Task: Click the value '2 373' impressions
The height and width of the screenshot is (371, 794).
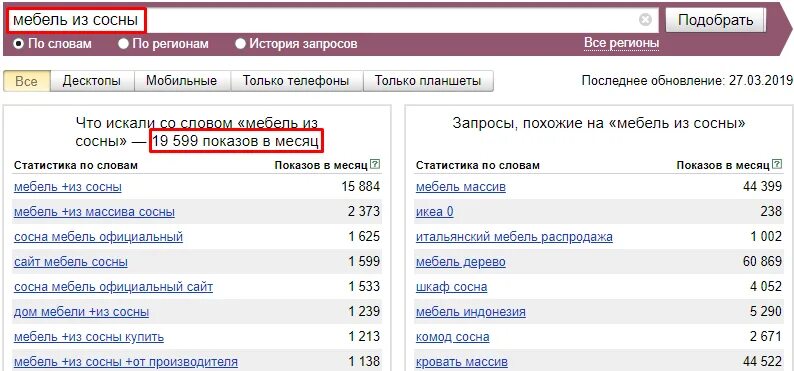Action: (x=364, y=212)
